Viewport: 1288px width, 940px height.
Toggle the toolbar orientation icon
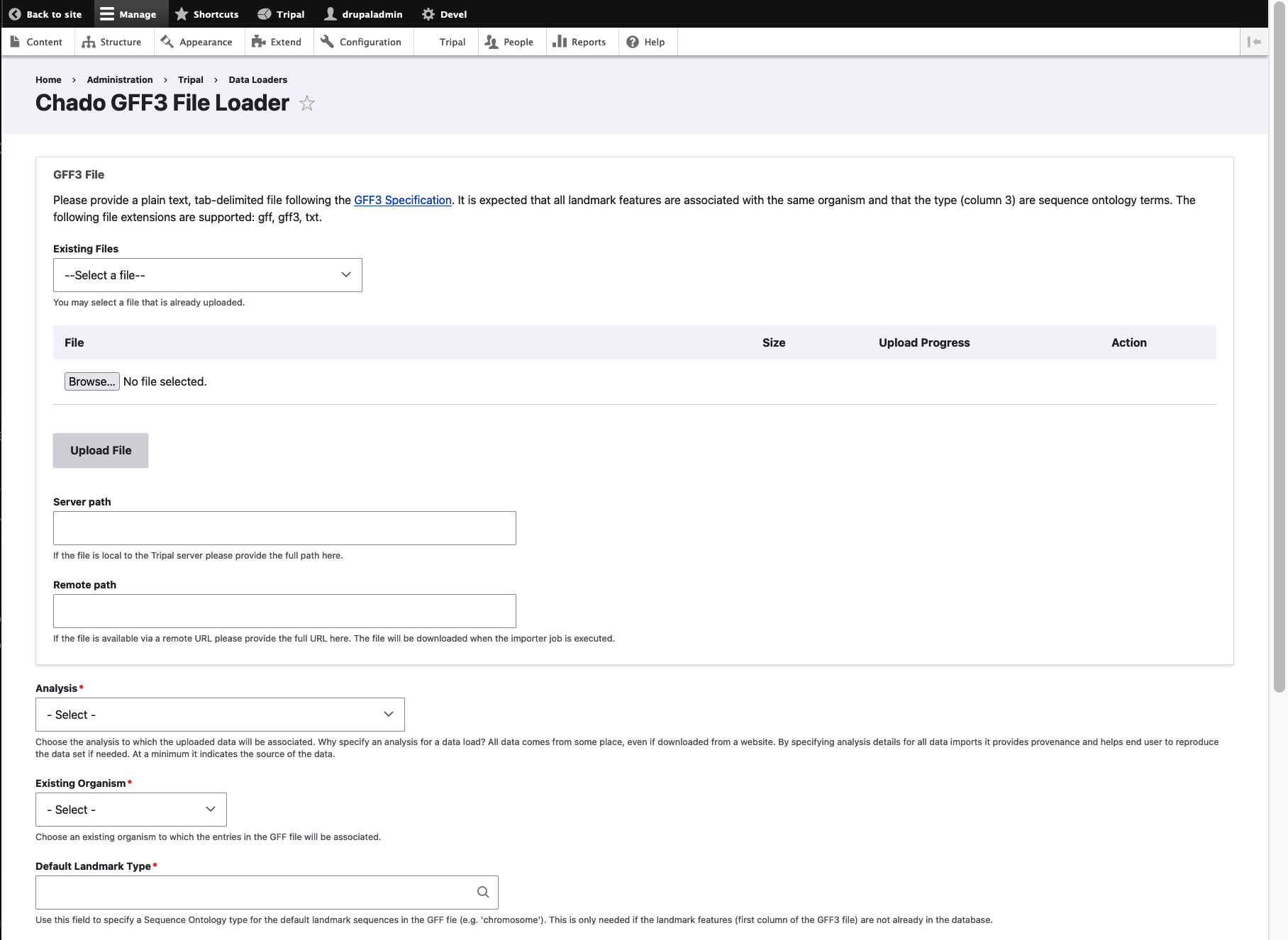pos(1254,42)
